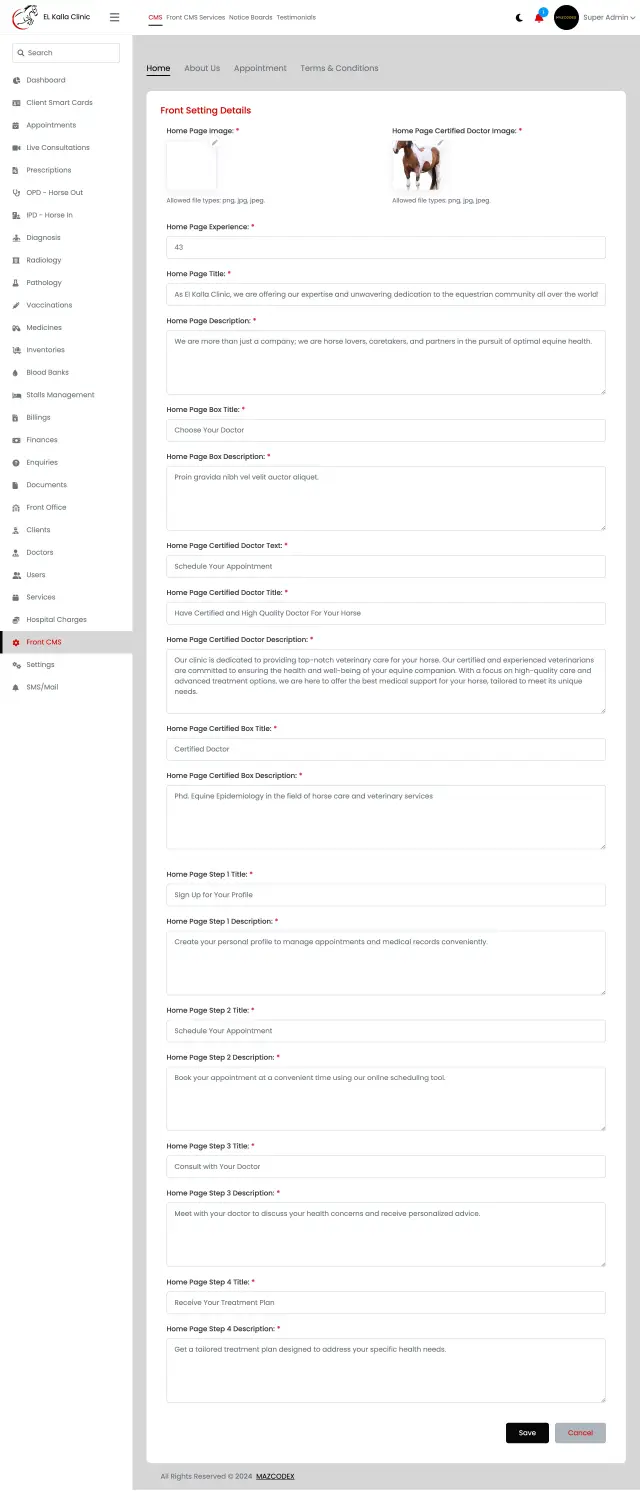Click the Super Admin avatar image
Screen dimensions: 640x1491
pos(566,17)
